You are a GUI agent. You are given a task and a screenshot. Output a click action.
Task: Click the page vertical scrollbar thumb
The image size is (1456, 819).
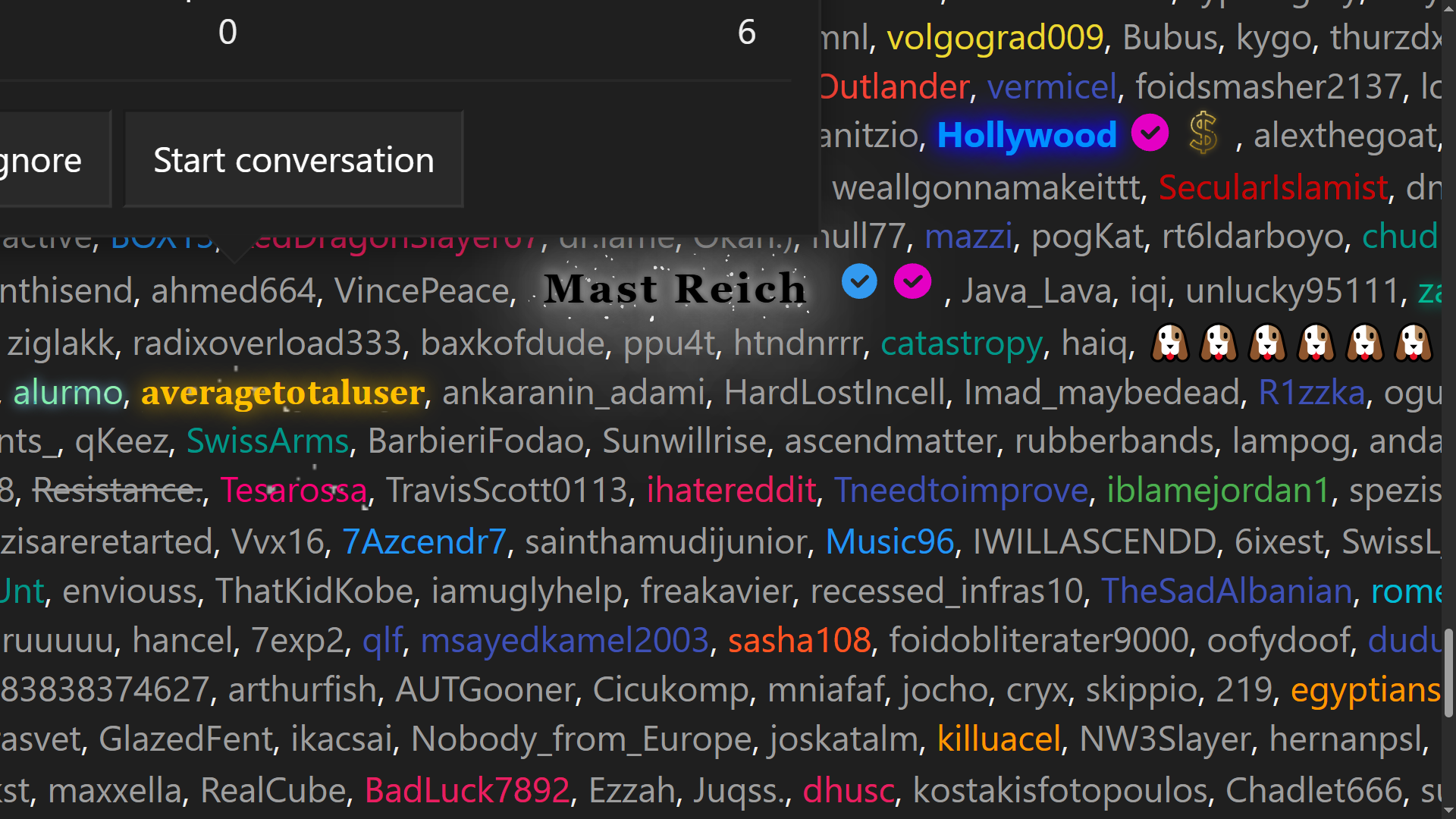coord(1448,672)
